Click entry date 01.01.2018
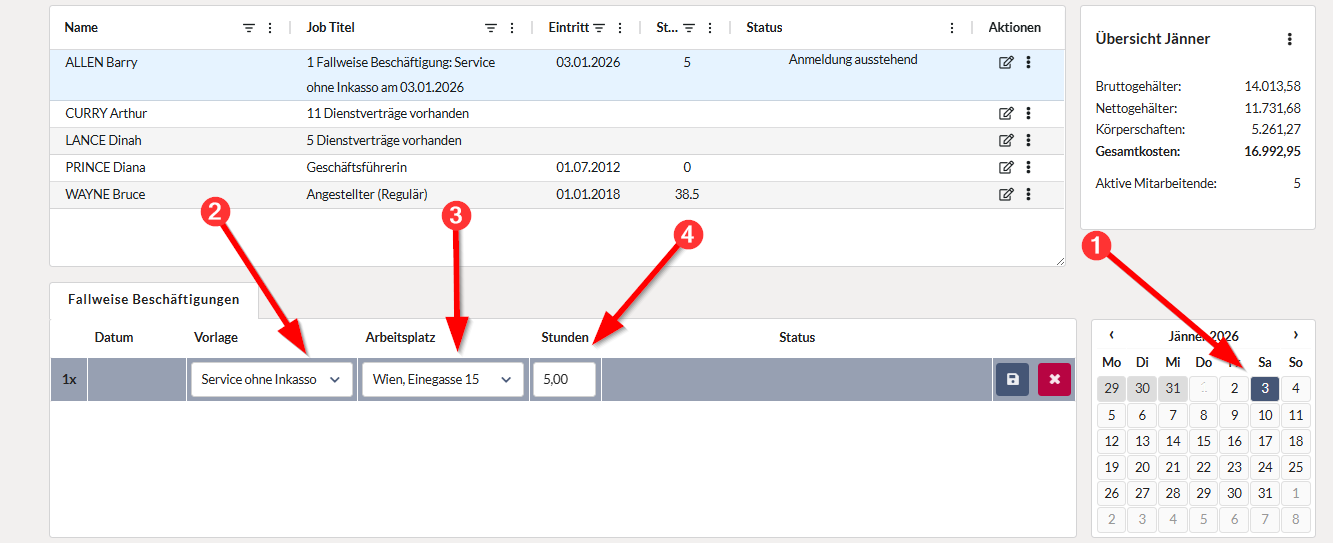The height and width of the screenshot is (543, 1333). tap(588, 194)
